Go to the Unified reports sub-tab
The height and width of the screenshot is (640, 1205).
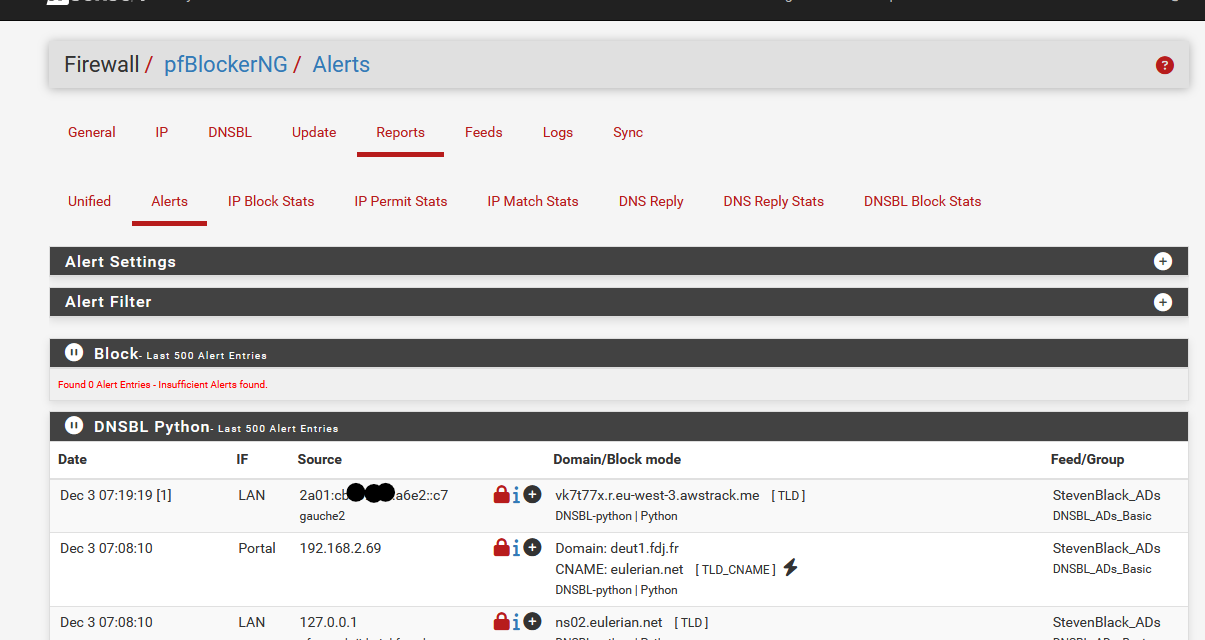pos(89,201)
